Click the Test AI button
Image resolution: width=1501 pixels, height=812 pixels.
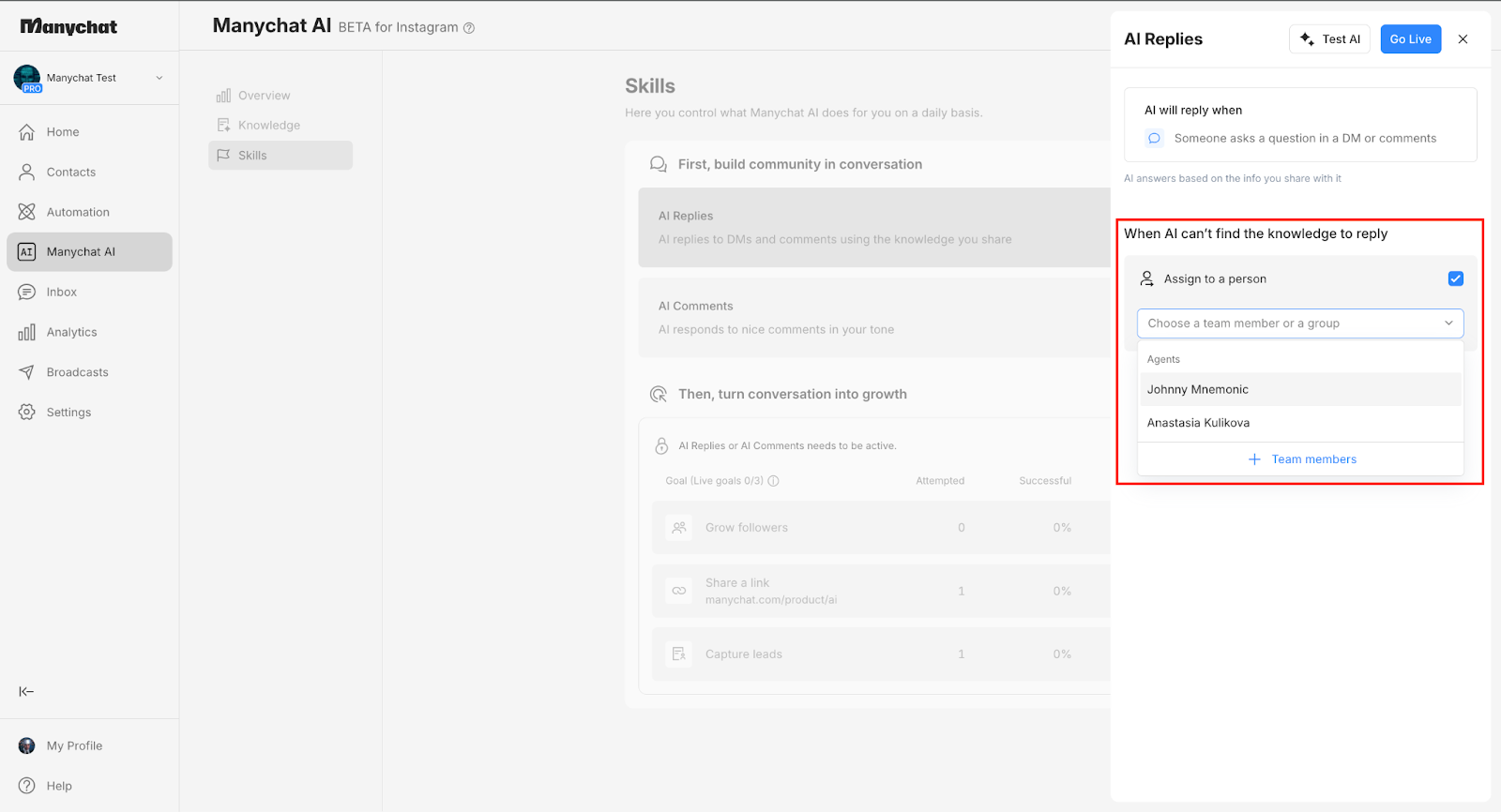[x=1329, y=39]
